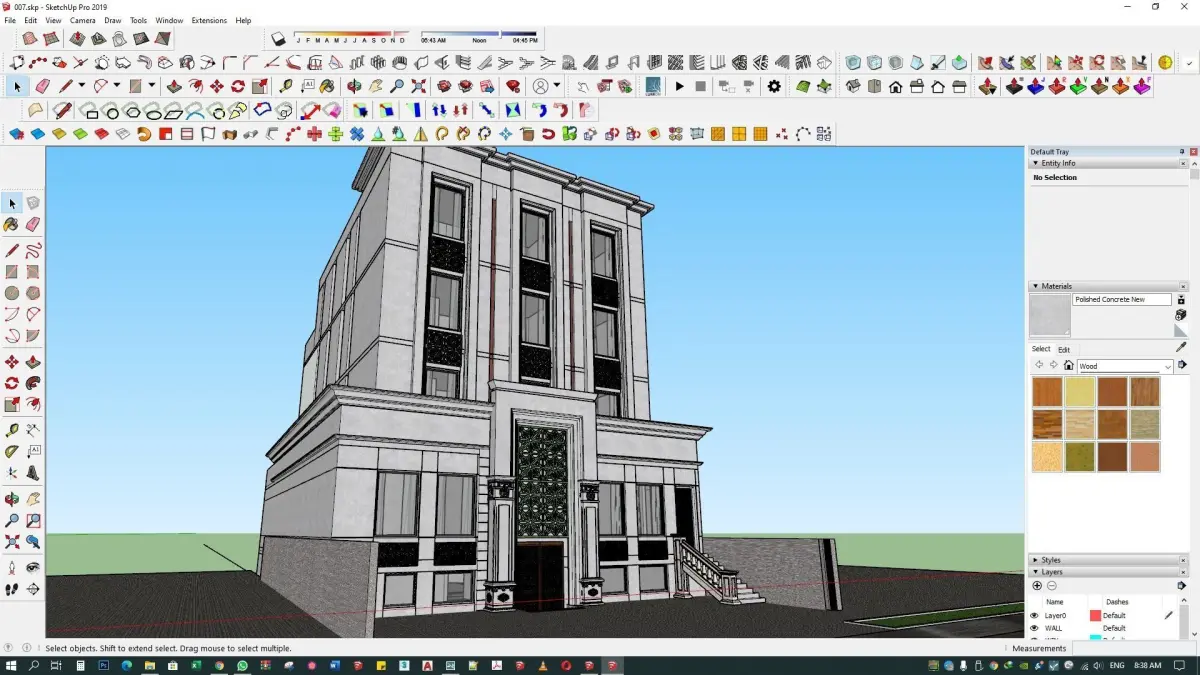Select the first wood material swatch

pyautogui.click(x=1047, y=392)
